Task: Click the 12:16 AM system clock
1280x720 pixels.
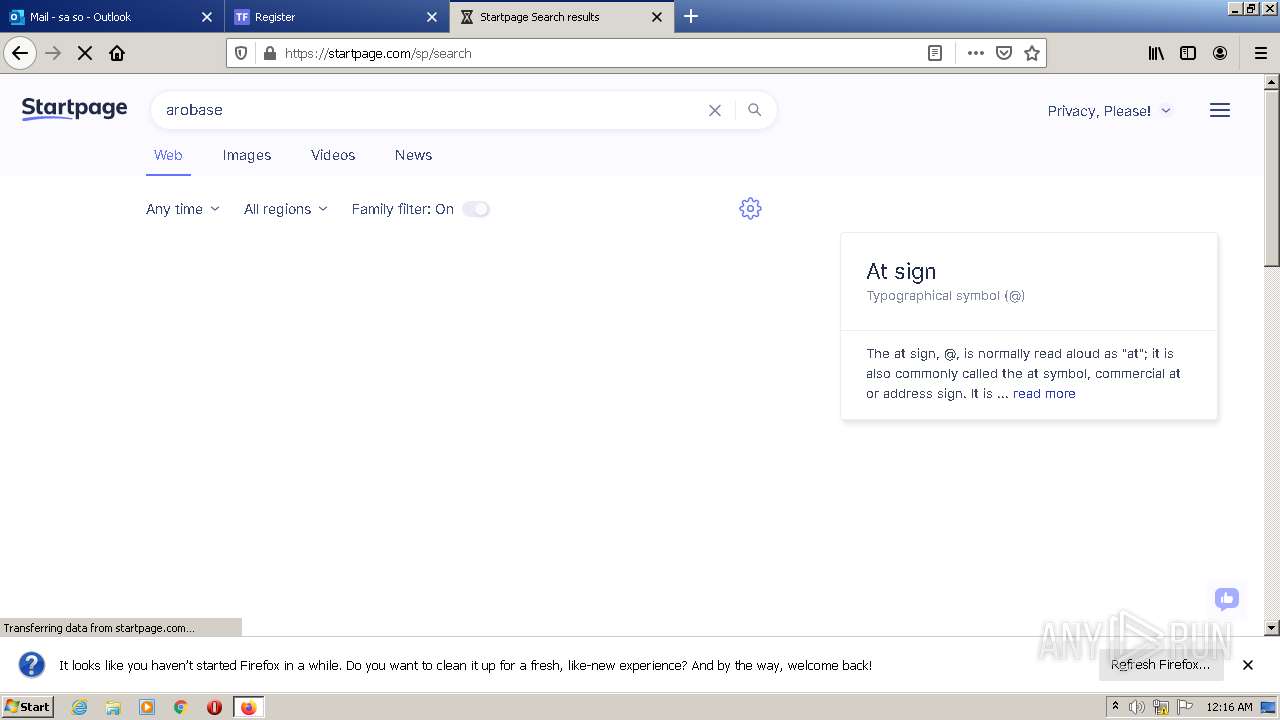Action: click(1229, 707)
